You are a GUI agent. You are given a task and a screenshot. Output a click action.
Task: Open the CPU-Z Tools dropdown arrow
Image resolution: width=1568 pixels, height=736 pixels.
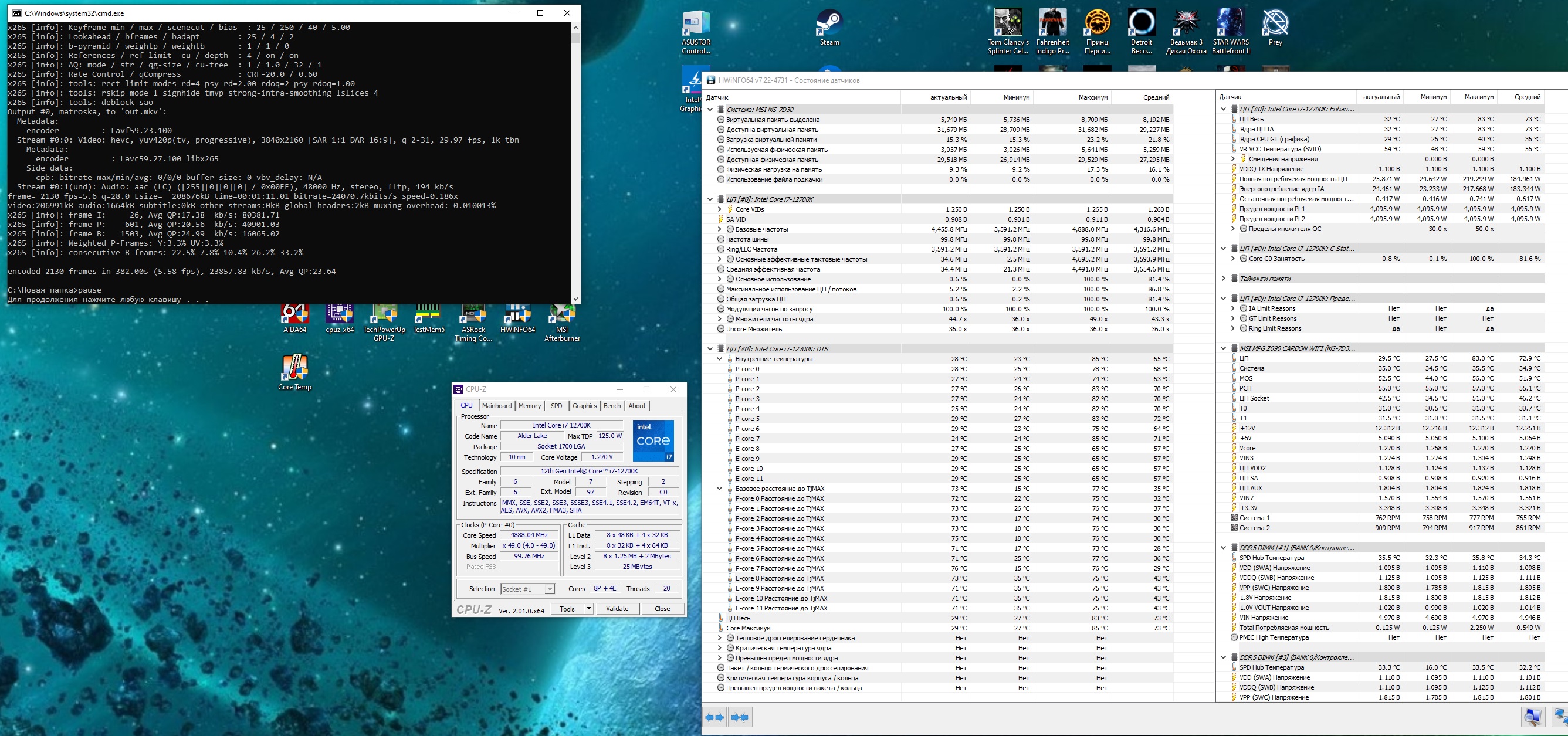pos(588,609)
